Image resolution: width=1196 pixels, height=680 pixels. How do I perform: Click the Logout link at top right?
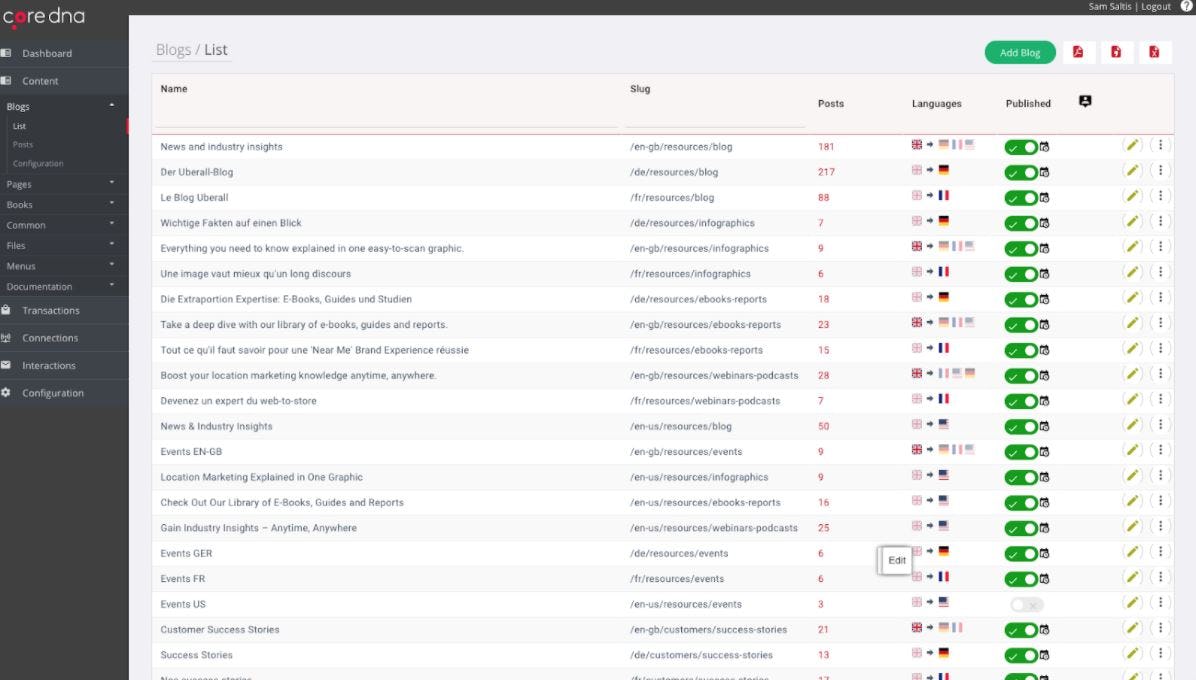tap(1156, 6)
